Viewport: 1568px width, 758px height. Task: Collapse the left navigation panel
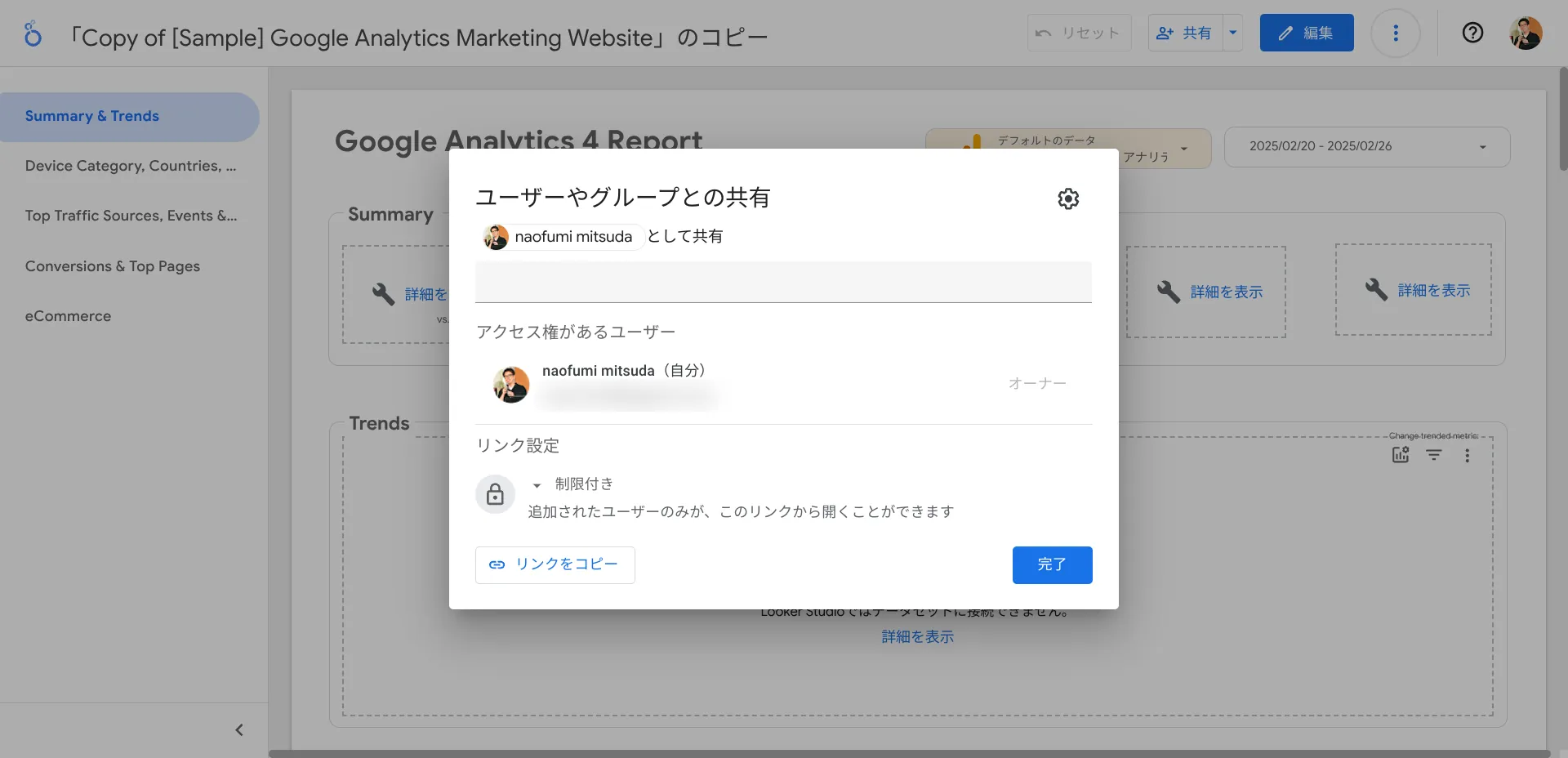tap(239, 730)
